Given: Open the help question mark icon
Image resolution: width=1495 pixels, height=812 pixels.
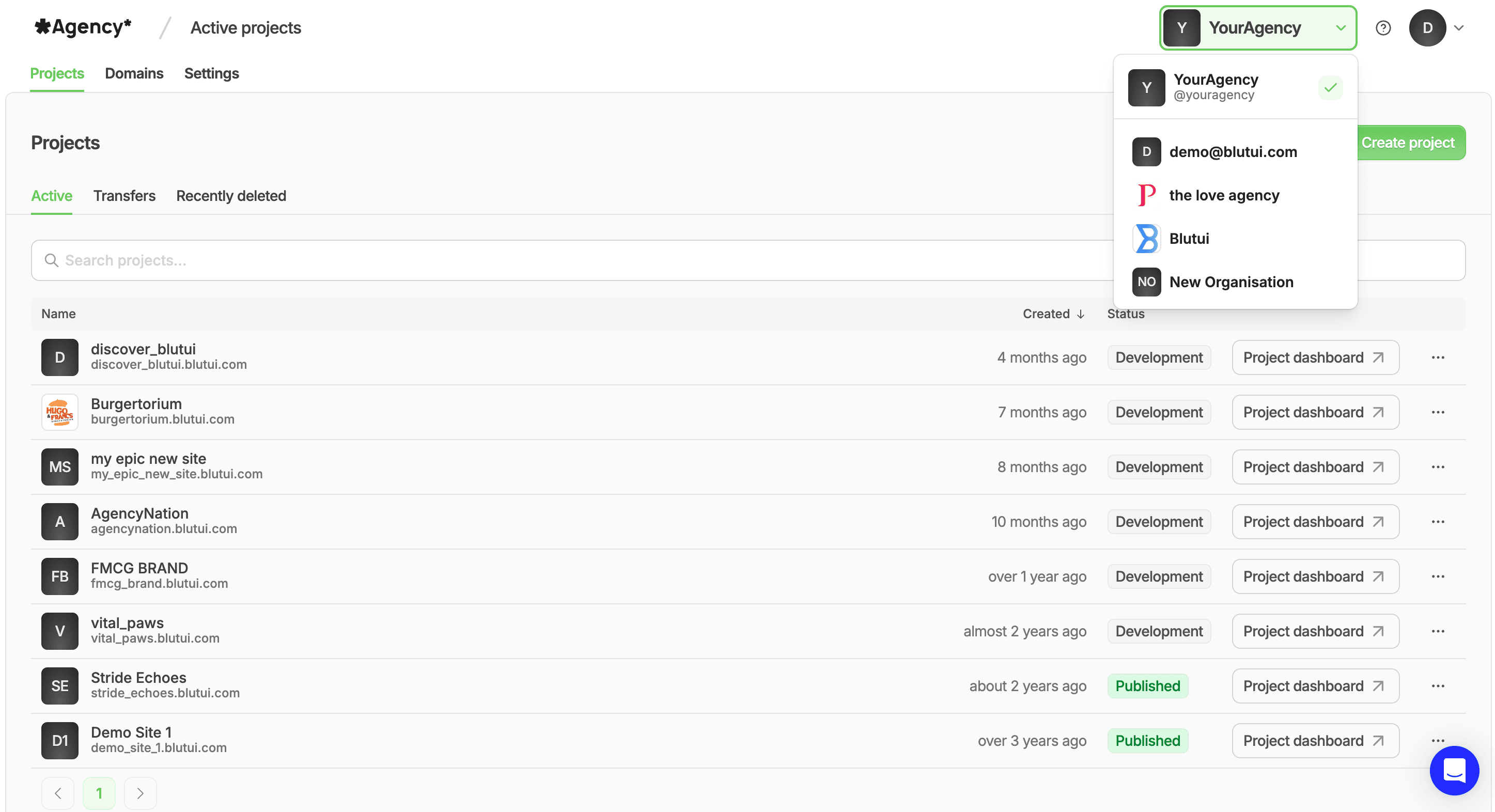Looking at the screenshot, I should click(1383, 28).
